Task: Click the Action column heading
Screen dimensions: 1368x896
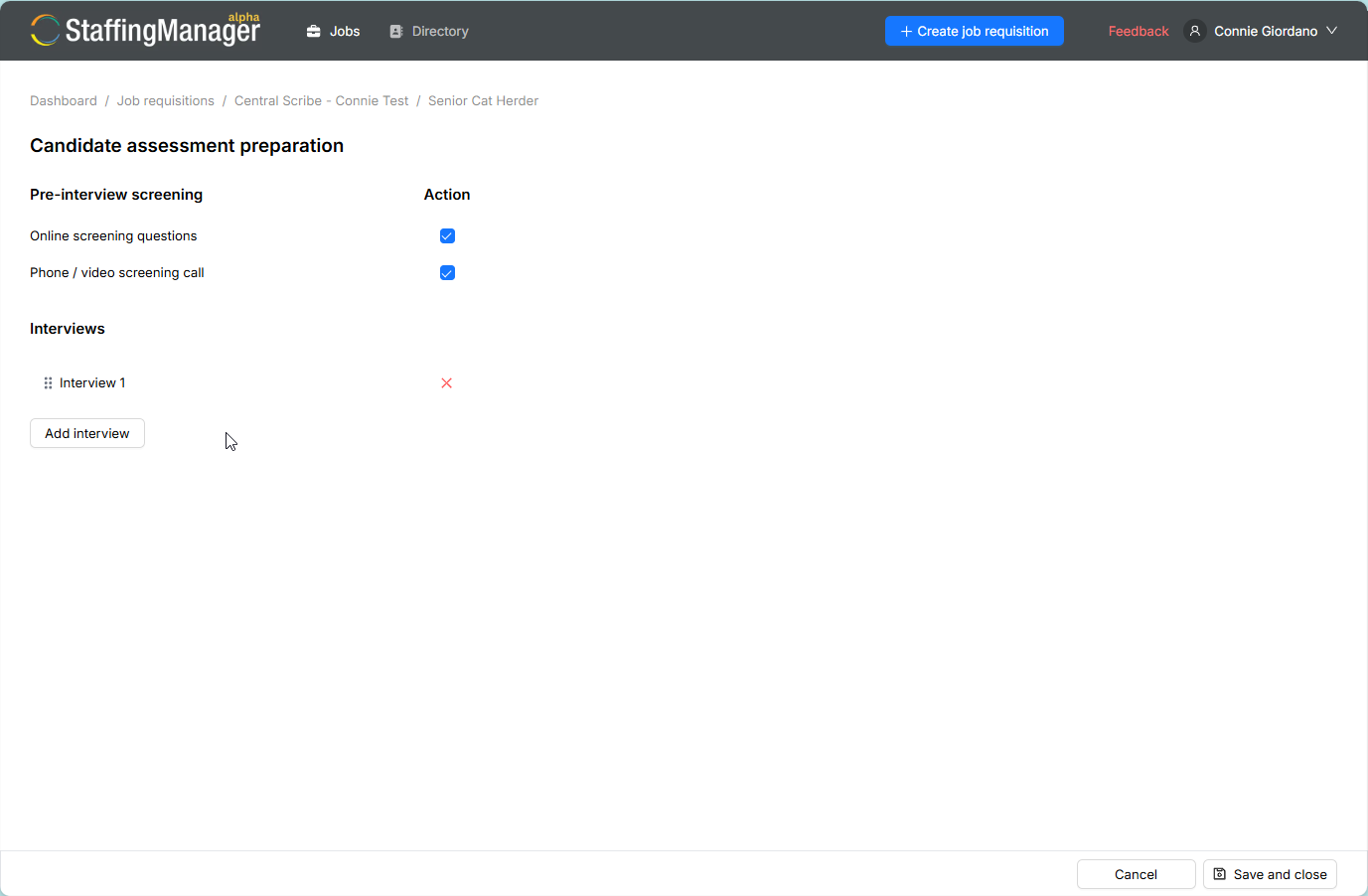Action: click(447, 195)
